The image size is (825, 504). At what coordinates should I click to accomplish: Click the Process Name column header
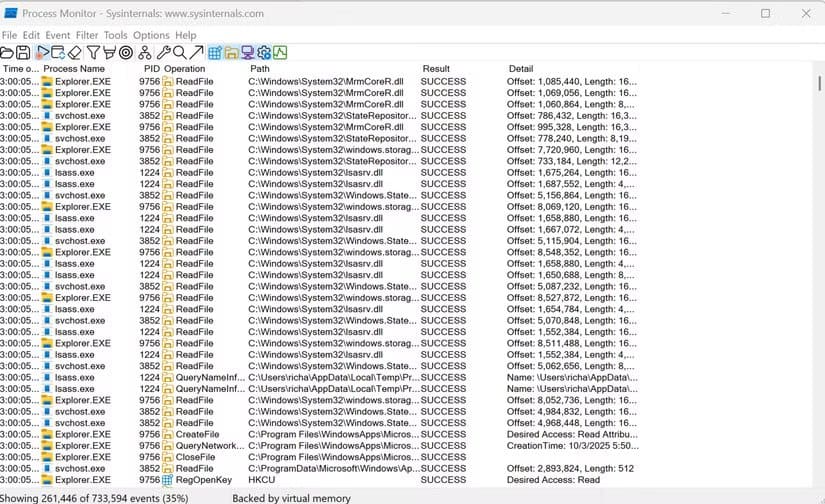(74, 69)
